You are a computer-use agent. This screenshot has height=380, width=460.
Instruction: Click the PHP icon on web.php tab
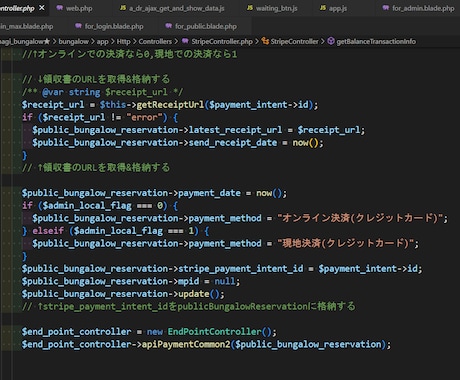[x=60, y=8]
